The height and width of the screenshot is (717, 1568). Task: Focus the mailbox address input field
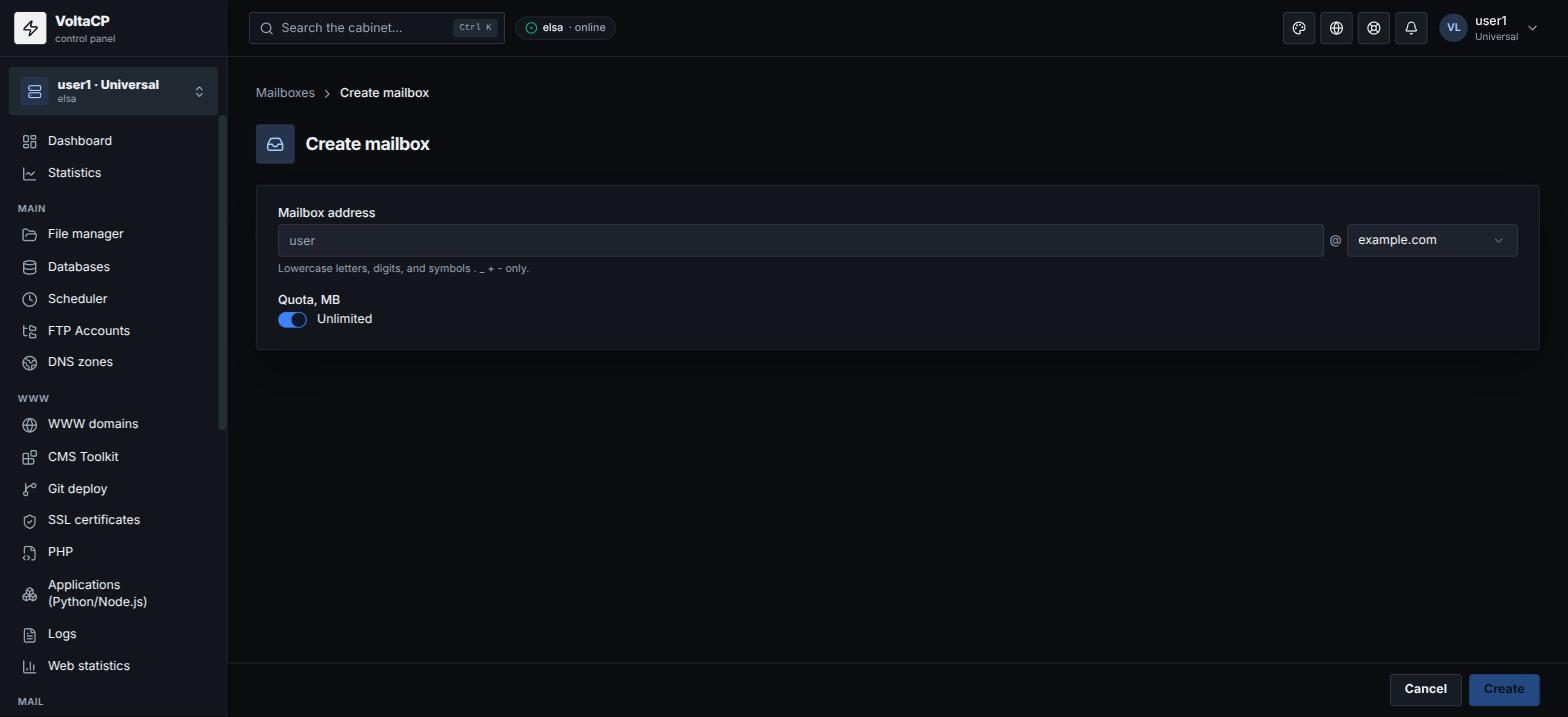[800, 240]
